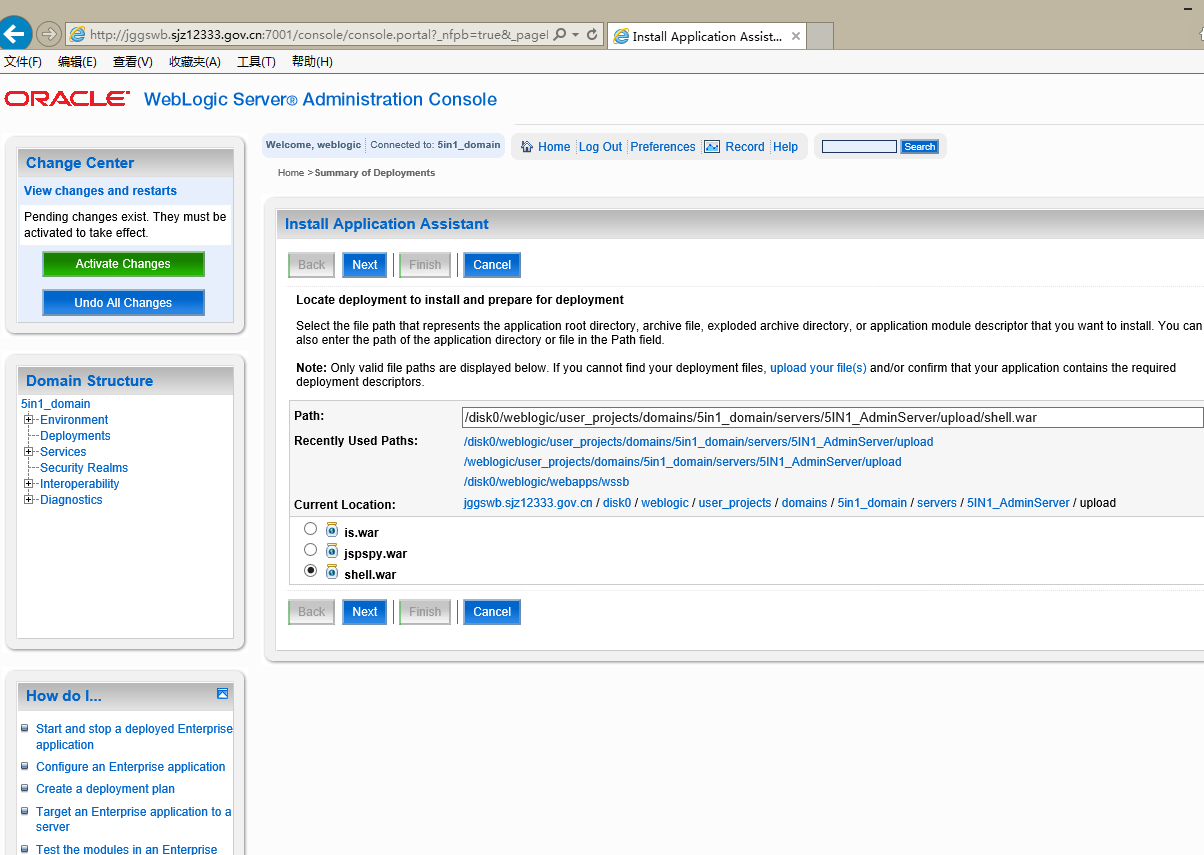Viewport: 1204px width, 855px height.
Task: Click the green Activate Changes button
Action: click(x=123, y=264)
